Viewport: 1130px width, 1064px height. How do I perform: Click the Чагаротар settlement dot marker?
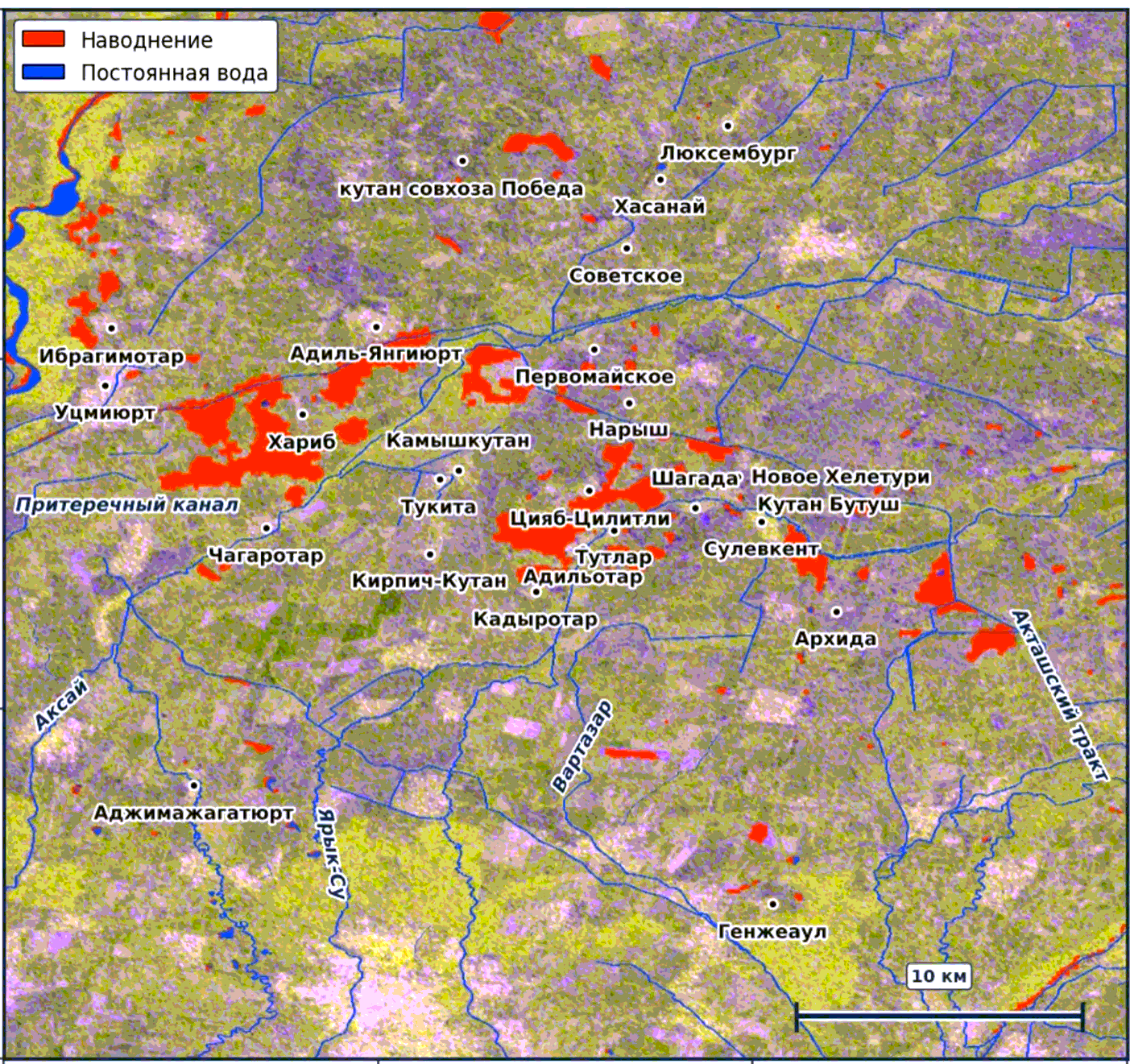267,528
